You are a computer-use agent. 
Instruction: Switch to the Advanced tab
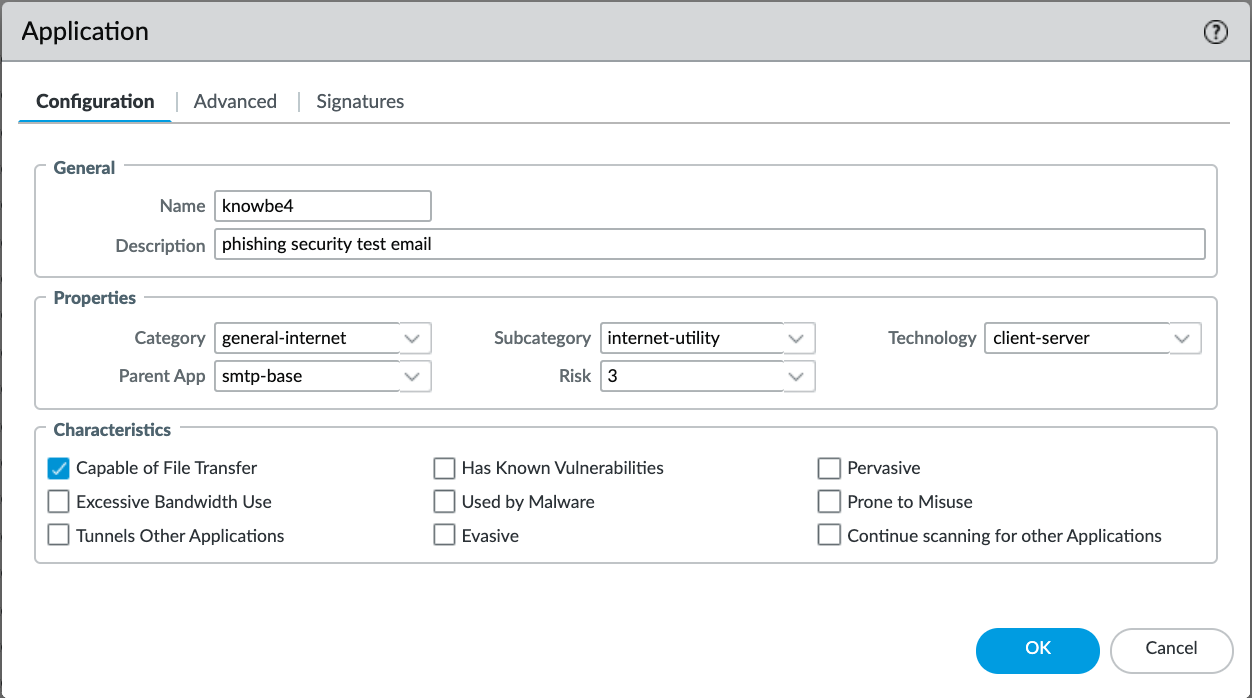(x=235, y=101)
